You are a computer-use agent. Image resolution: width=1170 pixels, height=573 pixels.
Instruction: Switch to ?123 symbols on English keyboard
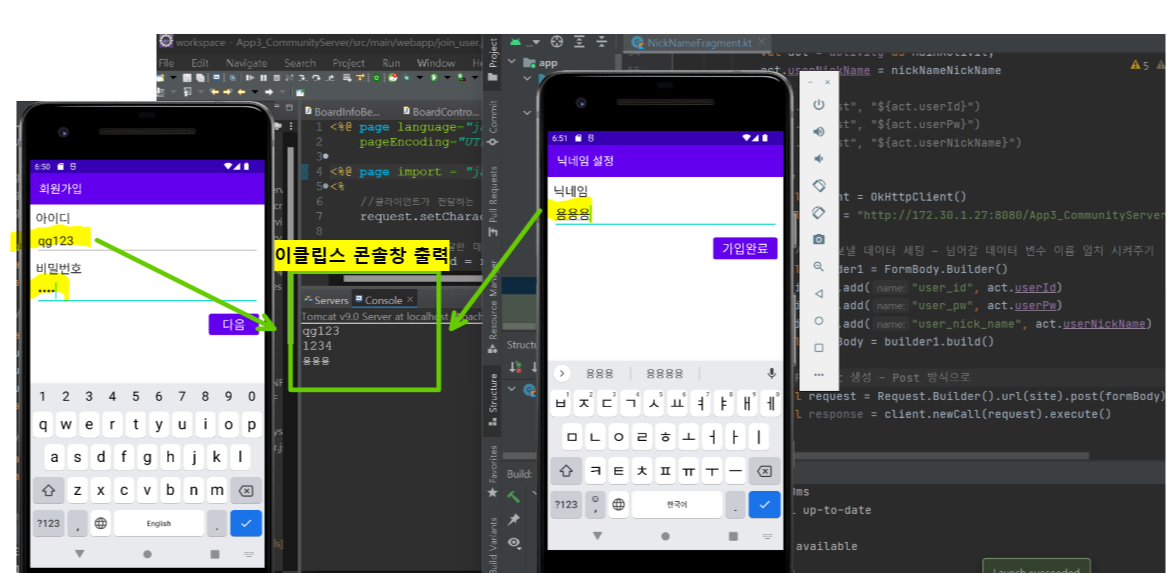pos(48,523)
